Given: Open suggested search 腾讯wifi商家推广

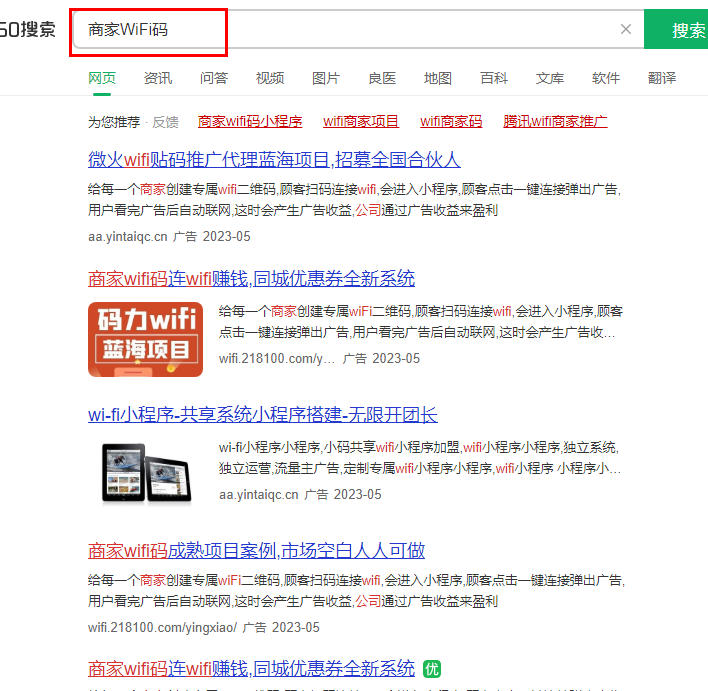Looking at the screenshot, I should click(x=555, y=121).
